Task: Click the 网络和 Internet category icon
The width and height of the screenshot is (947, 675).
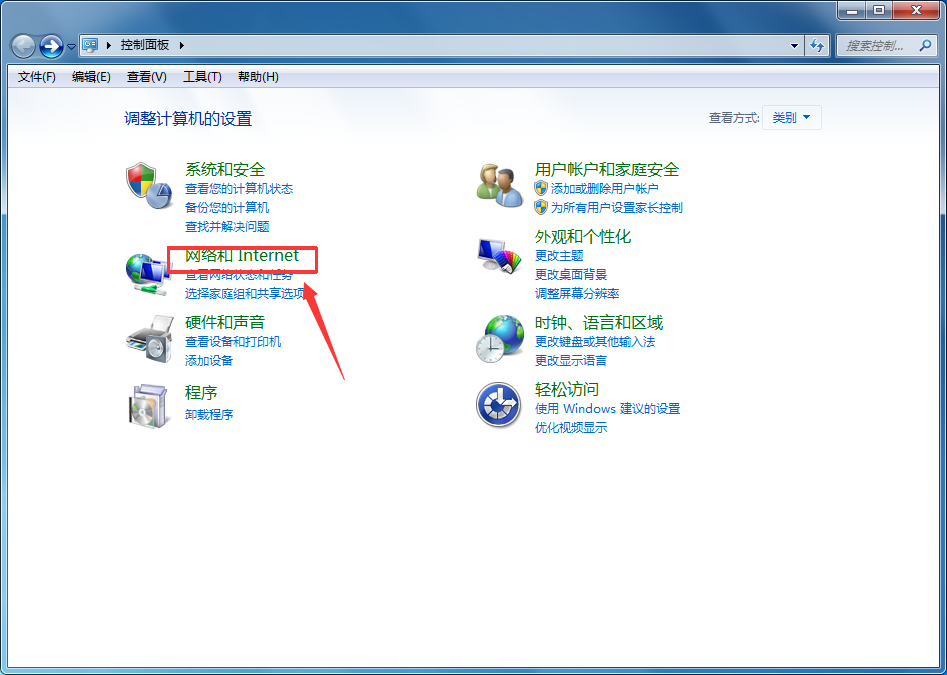Action: (x=148, y=272)
